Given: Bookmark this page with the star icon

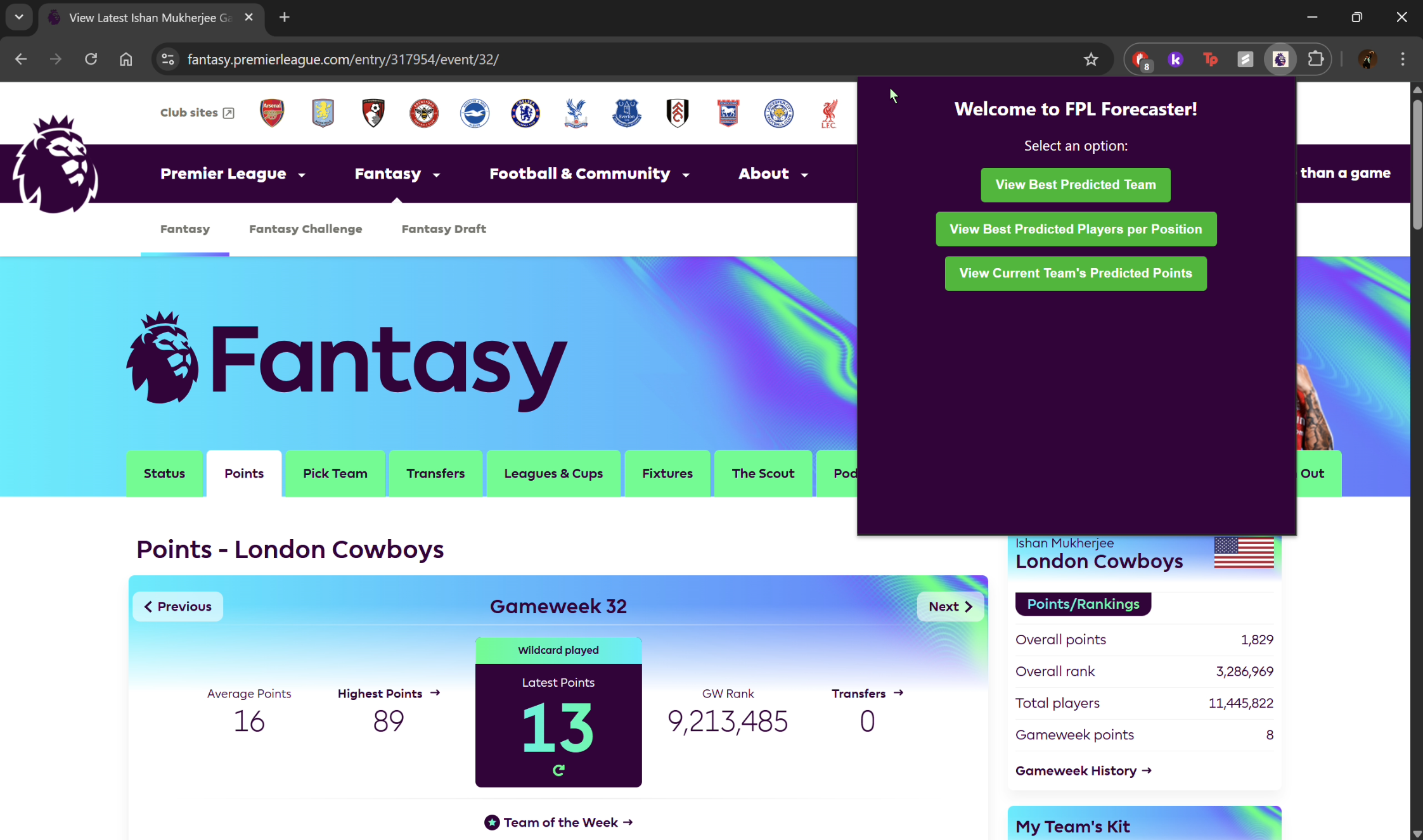Looking at the screenshot, I should 1090,59.
